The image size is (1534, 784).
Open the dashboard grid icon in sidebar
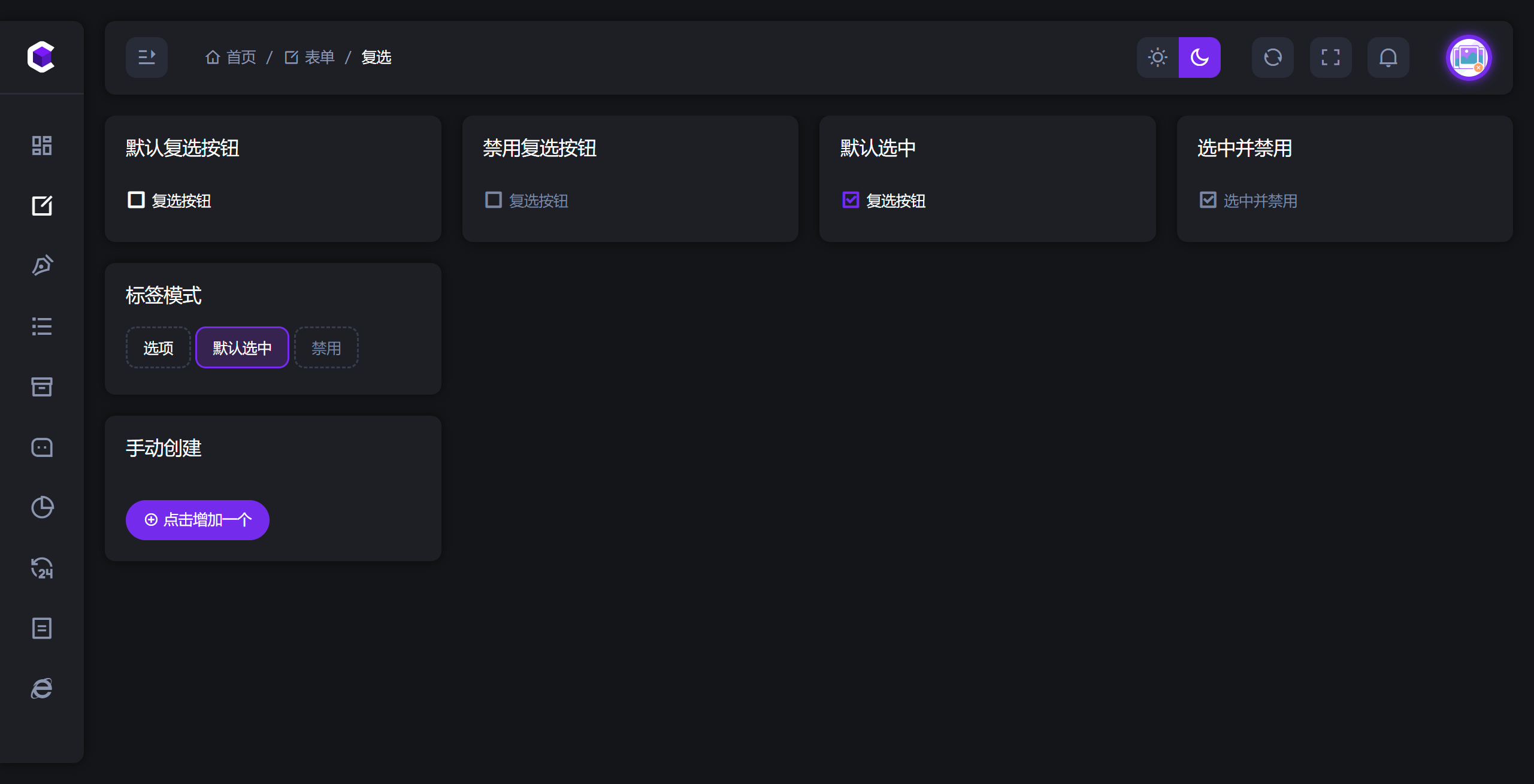(x=42, y=146)
